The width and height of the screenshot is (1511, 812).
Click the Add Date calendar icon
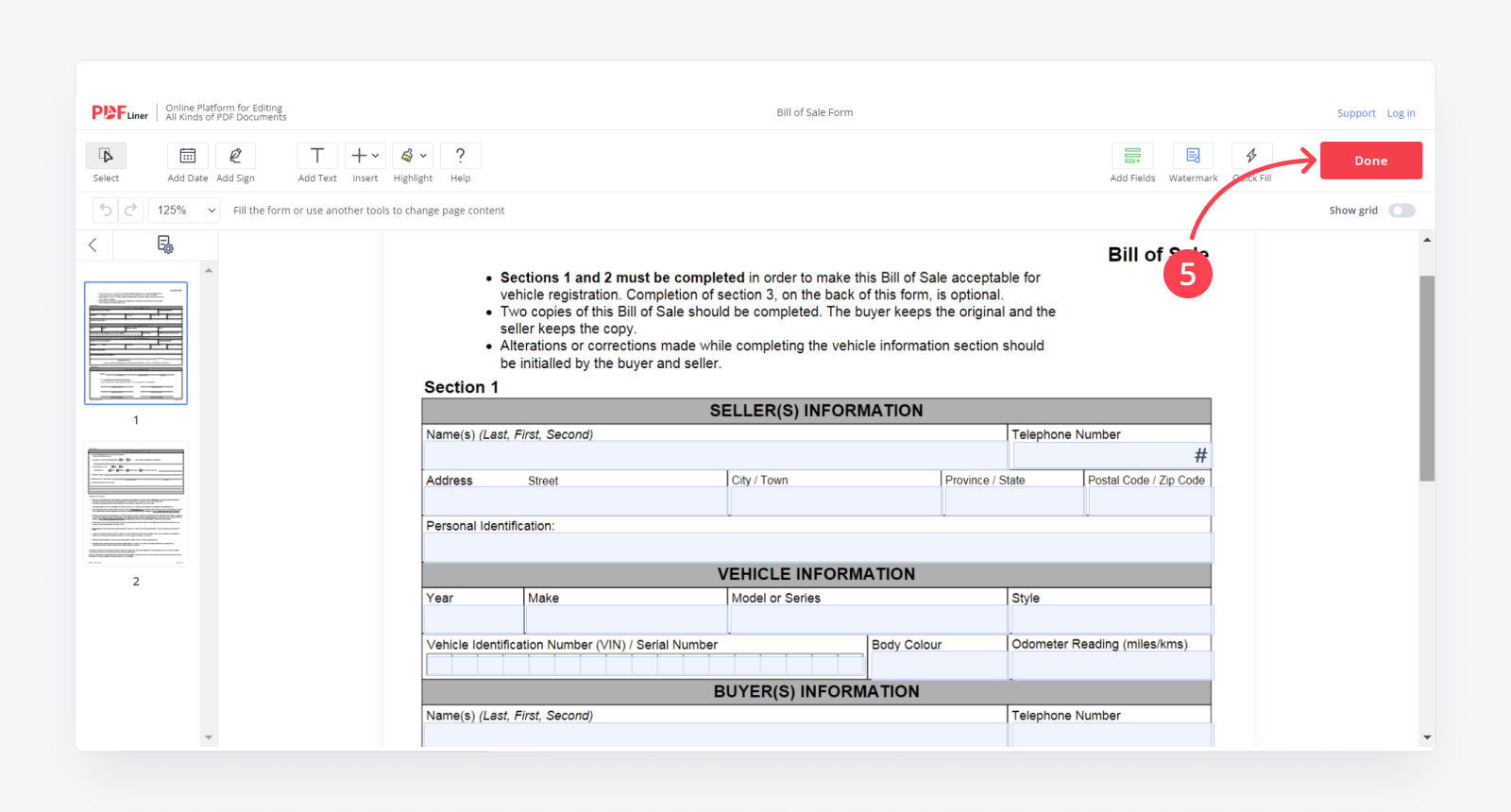pyautogui.click(x=188, y=156)
